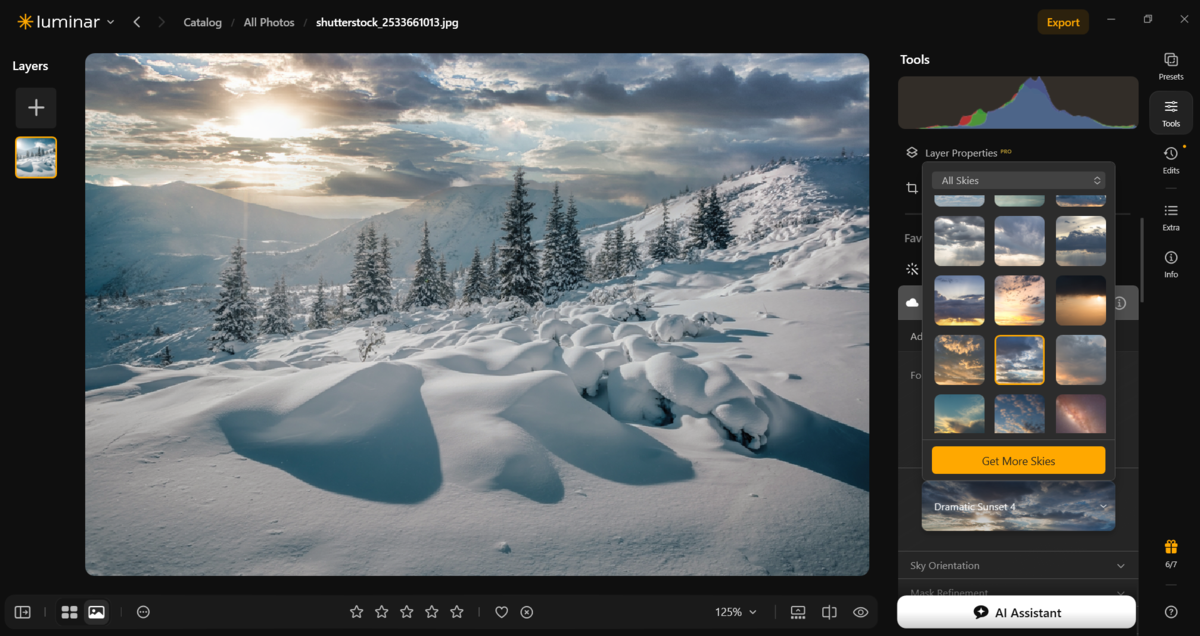Switch to the Tools panel
The image size is (1200, 636).
click(1170, 114)
